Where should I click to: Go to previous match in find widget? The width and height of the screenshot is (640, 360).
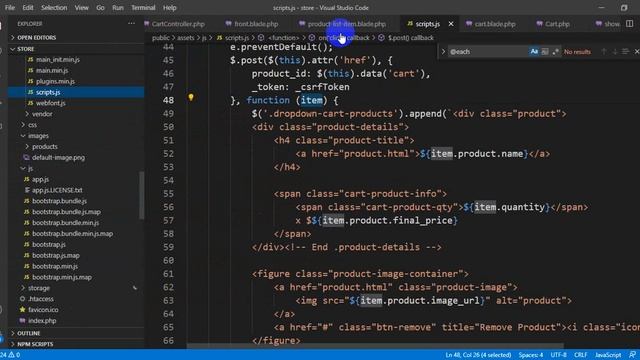click(604, 51)
